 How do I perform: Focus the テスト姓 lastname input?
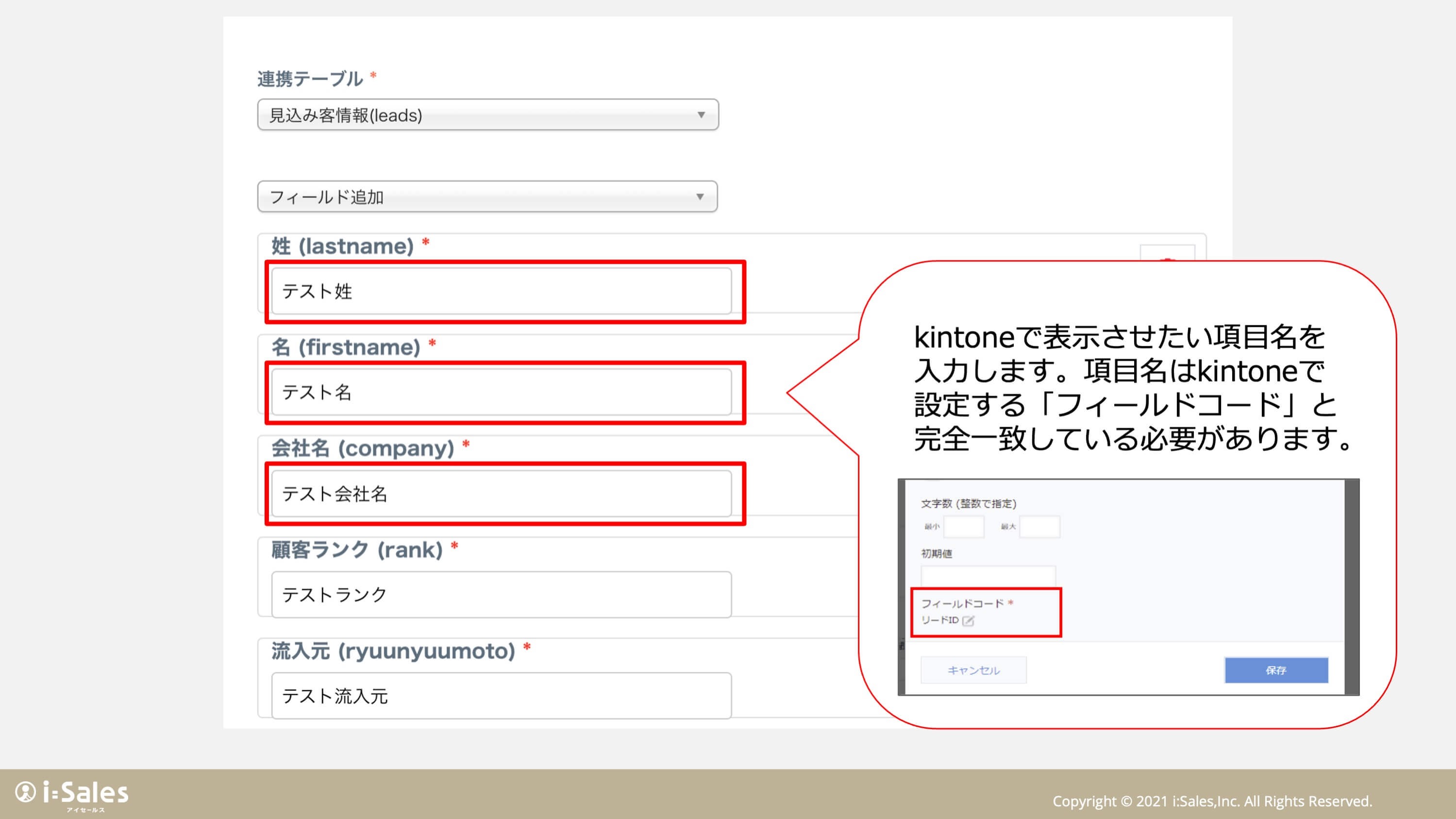point(502,291)
